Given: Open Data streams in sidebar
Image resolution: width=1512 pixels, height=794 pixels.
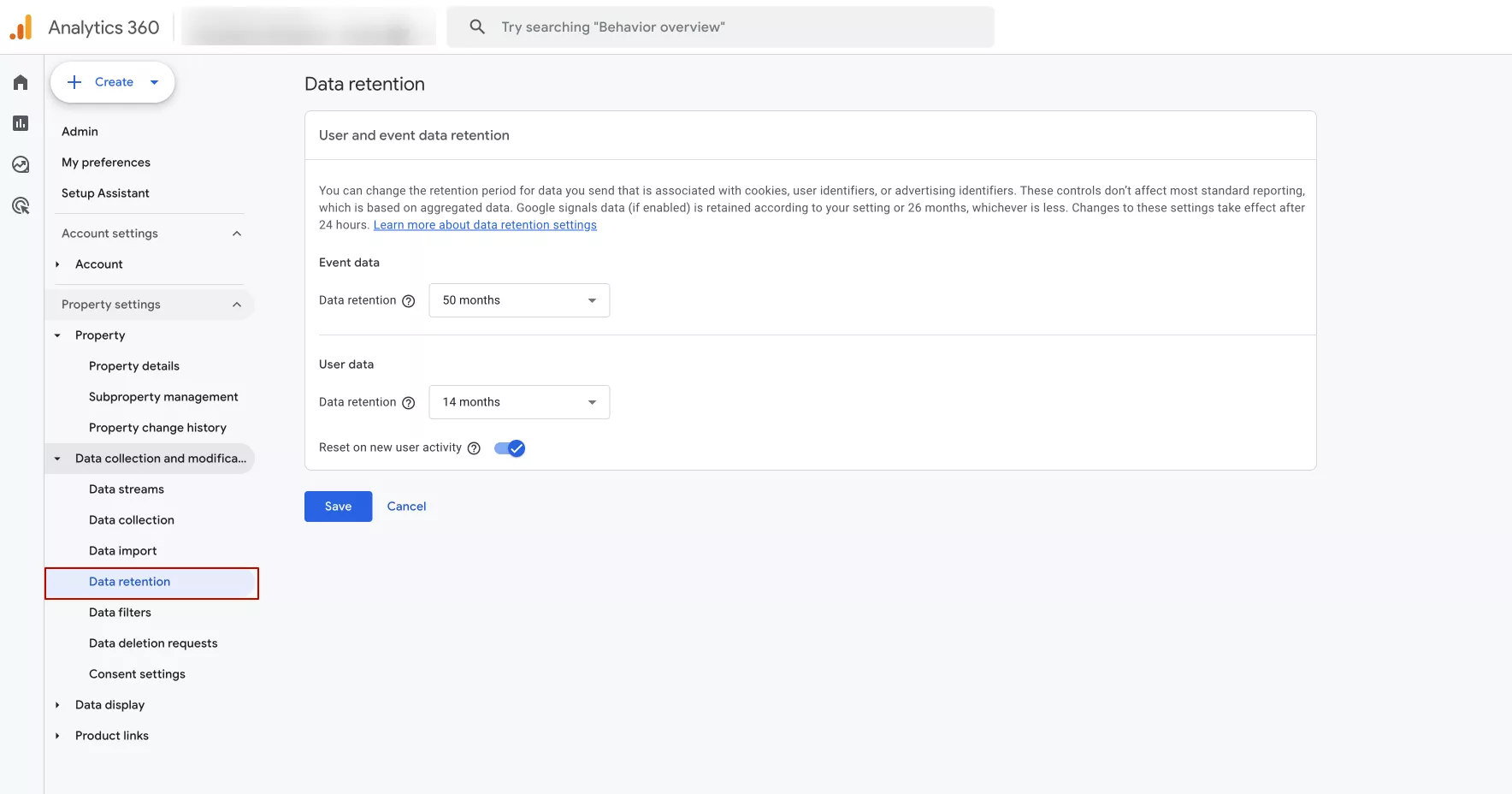Looking at the screenshot, I should tap(127, 489).
